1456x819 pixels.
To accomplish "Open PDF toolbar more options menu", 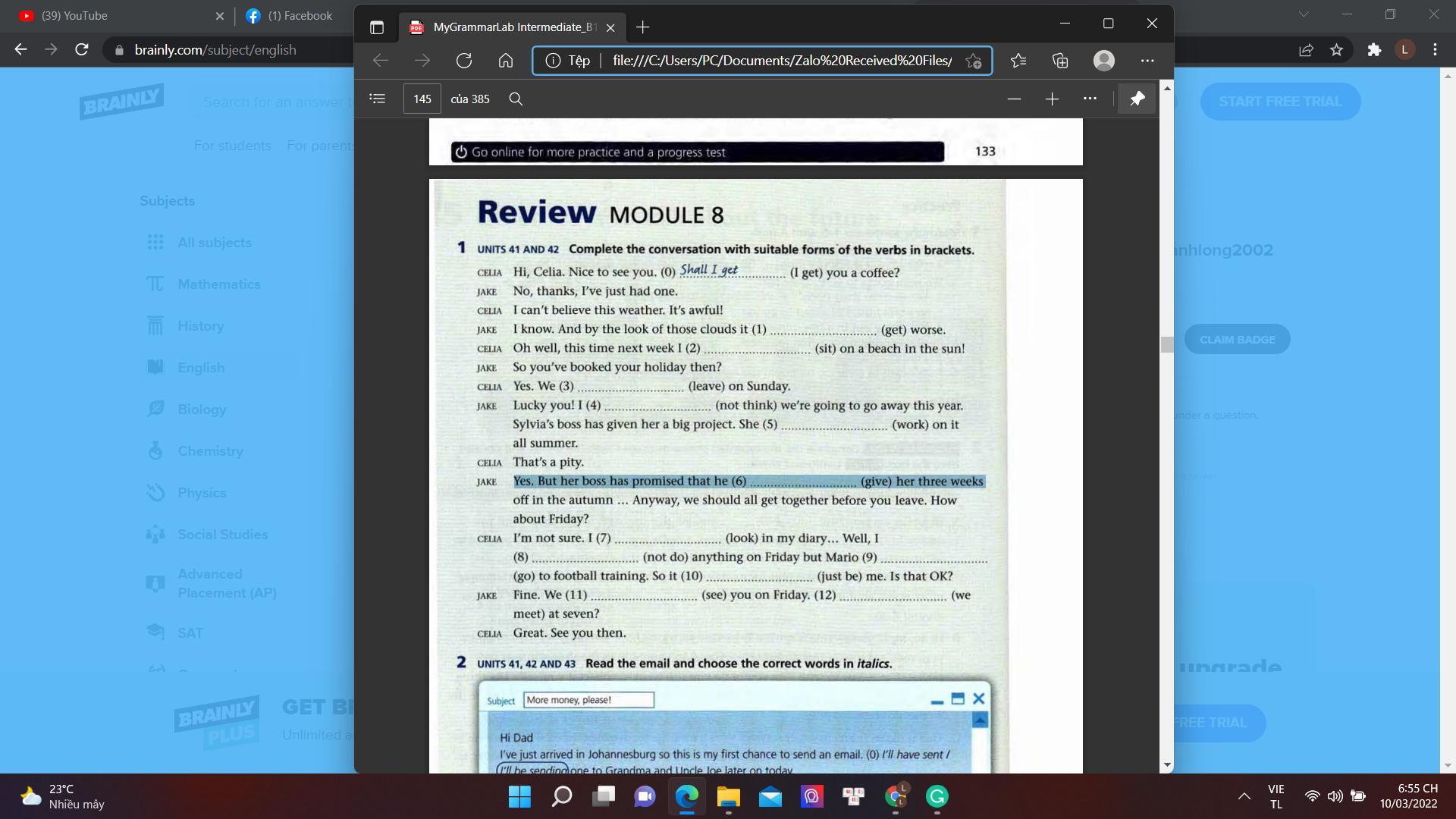I will coord(1090,99).
